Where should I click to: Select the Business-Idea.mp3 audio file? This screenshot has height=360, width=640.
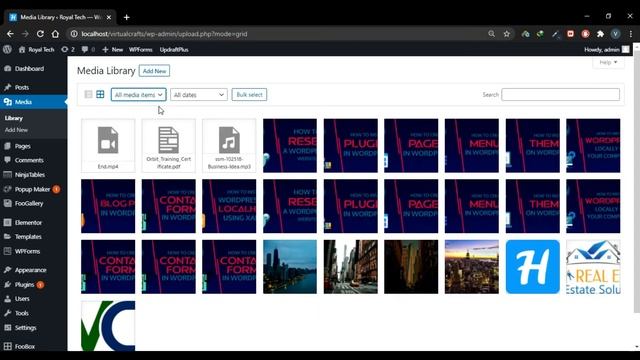tap(229, 146)
